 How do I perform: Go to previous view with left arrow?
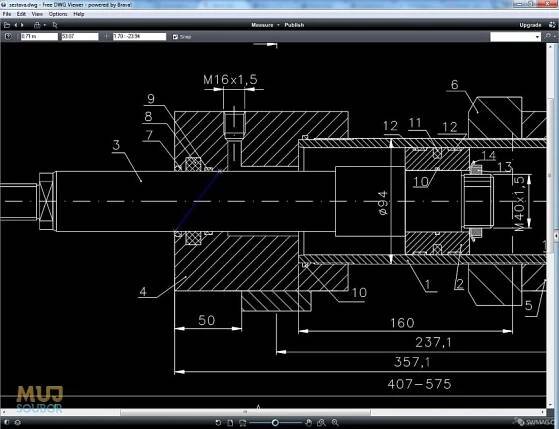pyautogui.click(x=16, y=25)
